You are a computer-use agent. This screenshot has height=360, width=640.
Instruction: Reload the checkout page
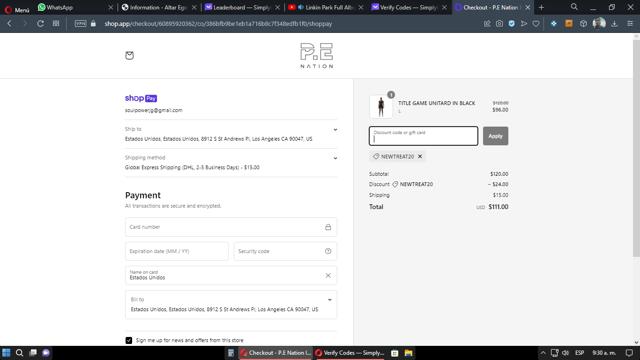click(x=40, y=24)
